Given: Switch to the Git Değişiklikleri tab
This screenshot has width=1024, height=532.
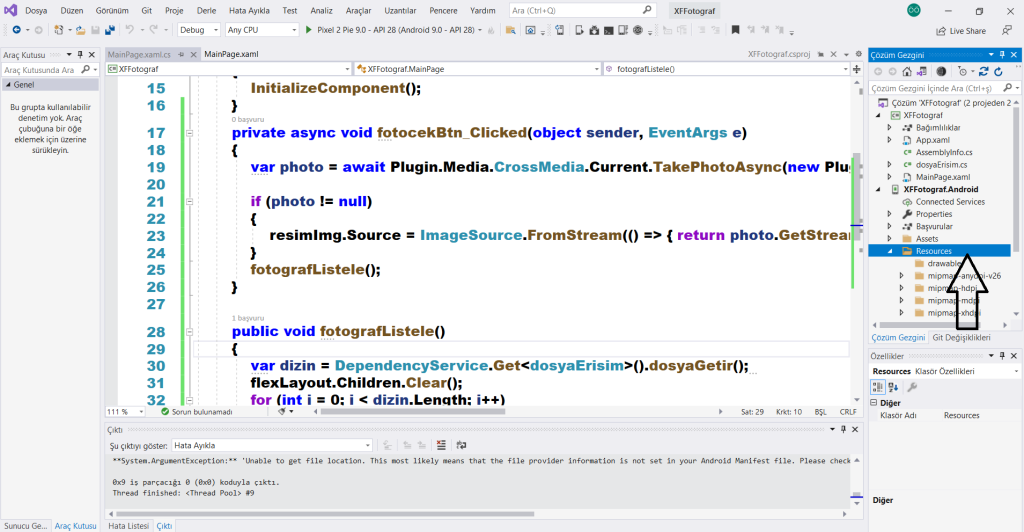Looking at the screenshot, I should (961, 338).
